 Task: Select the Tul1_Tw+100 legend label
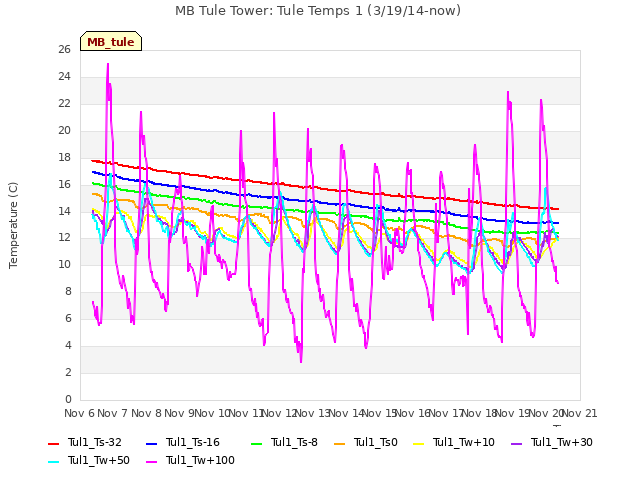tap(200, 460)
